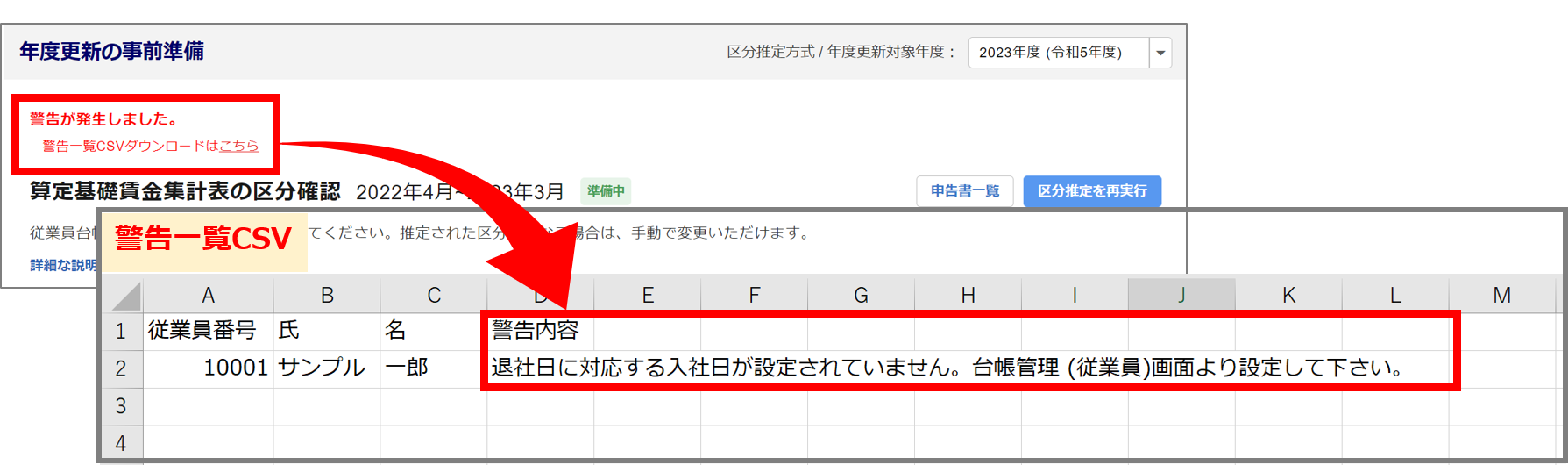The image size is (1568, 465).
Task: Open the 詳細な説明 link
Action: click(x=63, y=265)
